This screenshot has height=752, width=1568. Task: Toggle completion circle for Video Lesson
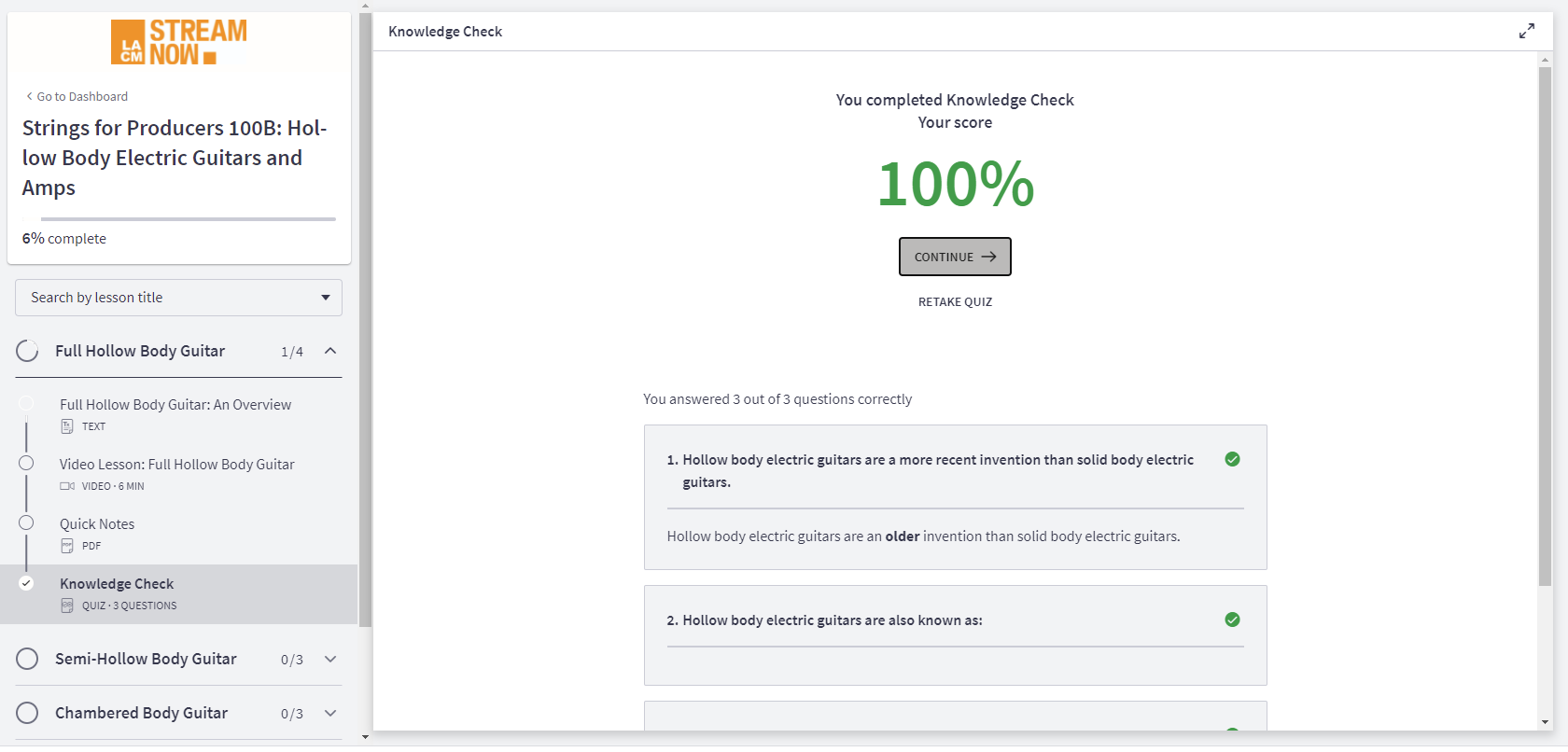(26, 463)
